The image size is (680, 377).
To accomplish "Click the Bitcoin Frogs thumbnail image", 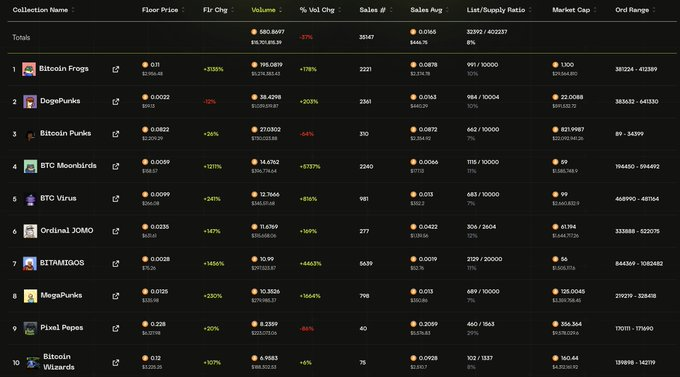I will tap(29, 69).
